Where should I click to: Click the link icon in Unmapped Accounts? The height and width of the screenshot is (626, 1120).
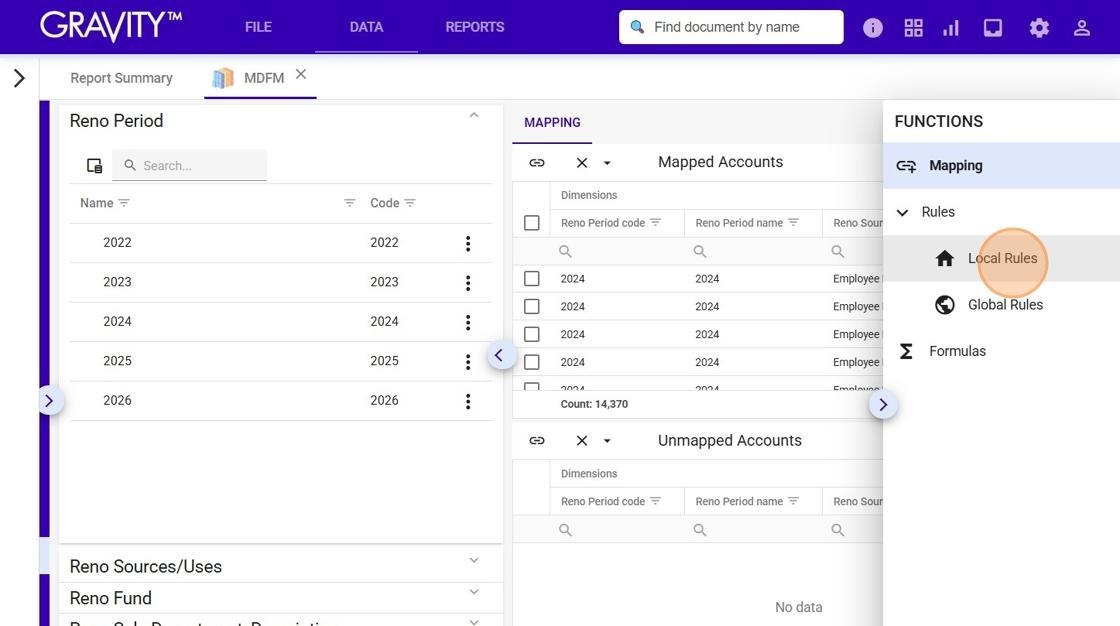click(536, 441)
